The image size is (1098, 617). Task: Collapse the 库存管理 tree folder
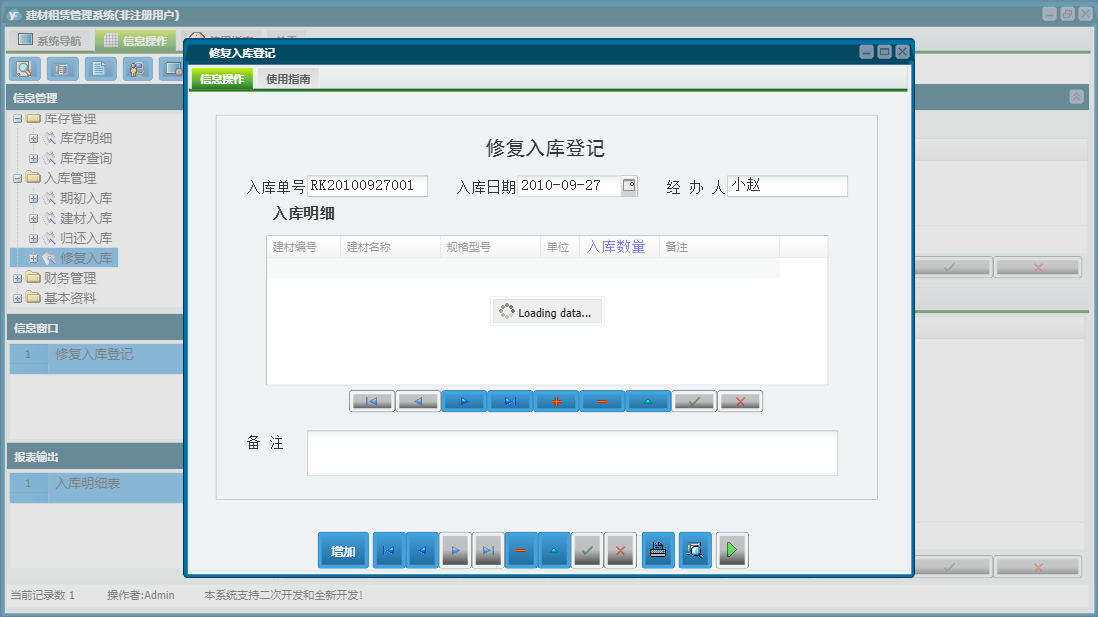pos(18,119)
